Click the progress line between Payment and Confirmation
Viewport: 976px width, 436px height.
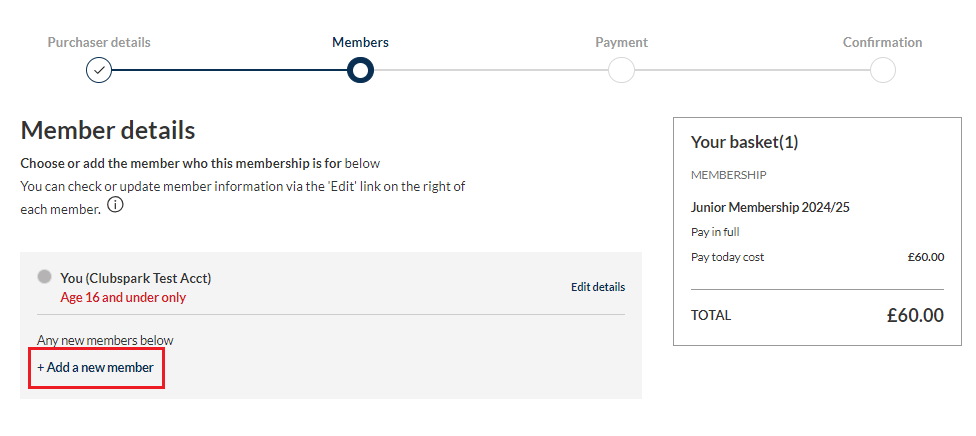click(752, 70)
